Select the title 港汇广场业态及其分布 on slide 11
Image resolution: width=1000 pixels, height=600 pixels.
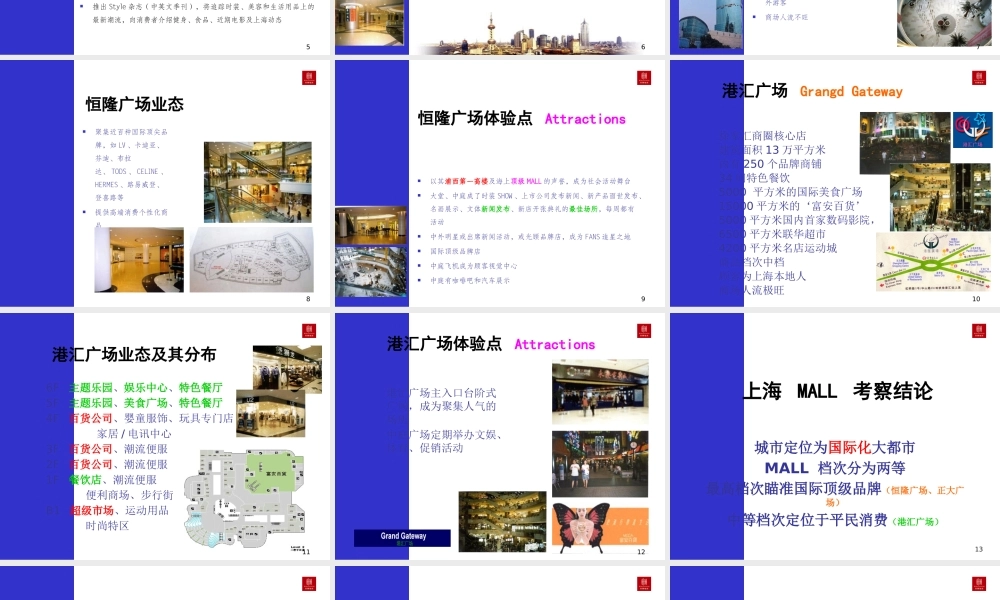click(134, 355)
